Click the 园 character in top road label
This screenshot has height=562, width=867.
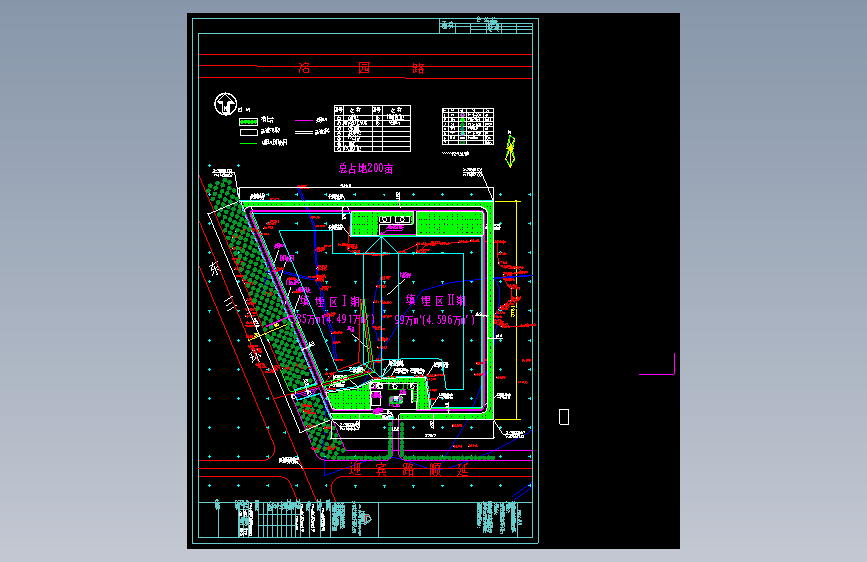click(364, 68)
